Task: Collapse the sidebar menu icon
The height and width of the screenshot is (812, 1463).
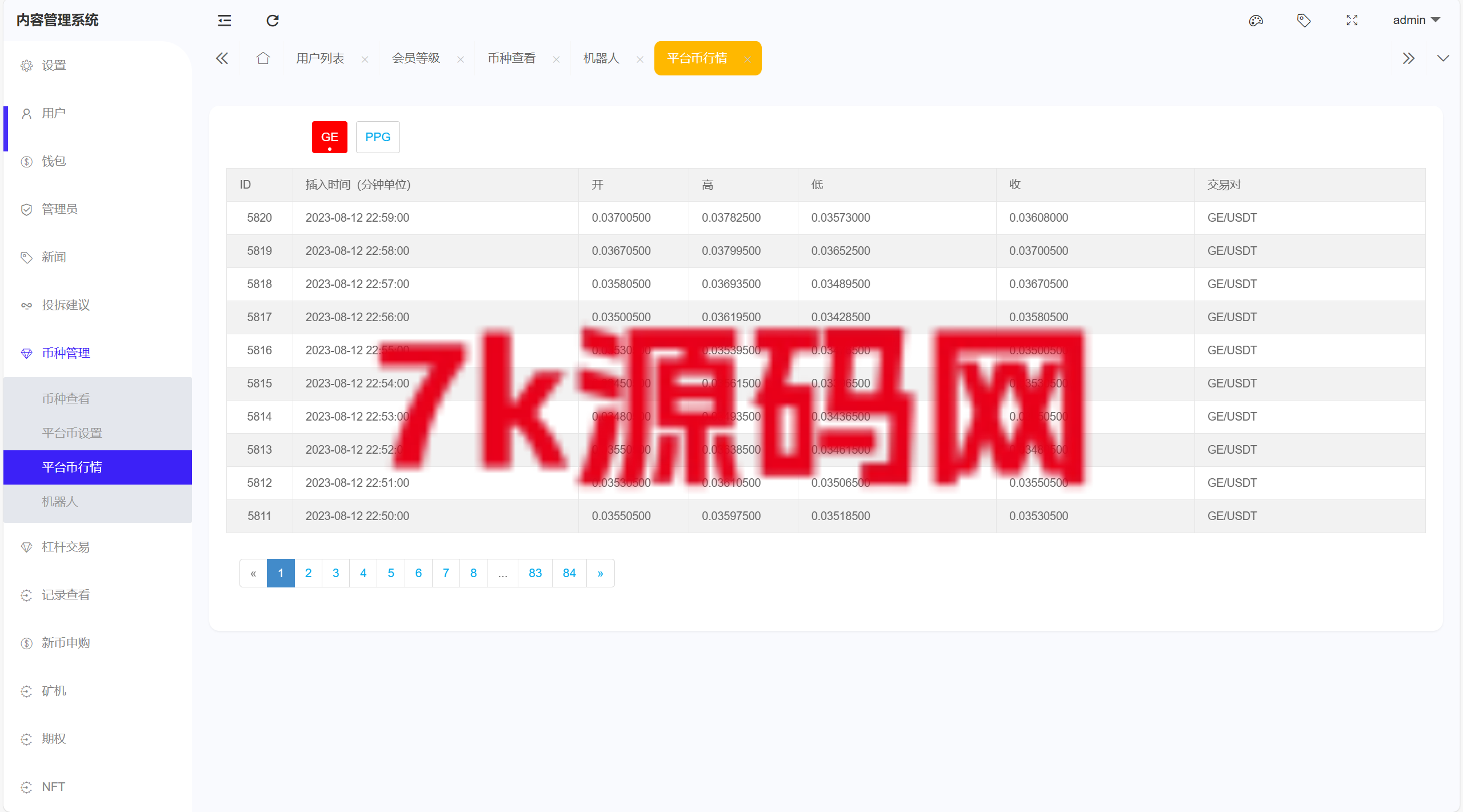Action: [x=225, y=21]
